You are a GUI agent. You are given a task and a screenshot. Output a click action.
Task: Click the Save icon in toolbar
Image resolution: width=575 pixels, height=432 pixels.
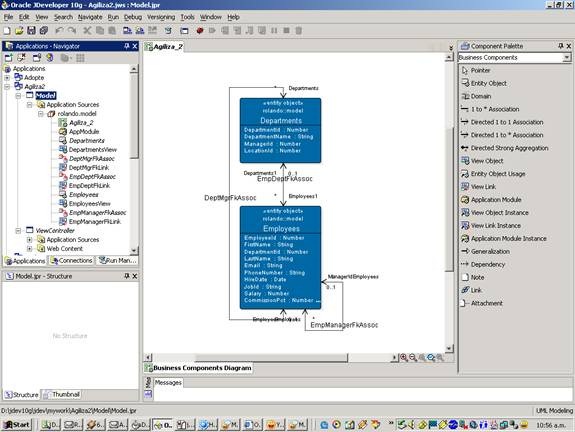(x=32, y=30)
